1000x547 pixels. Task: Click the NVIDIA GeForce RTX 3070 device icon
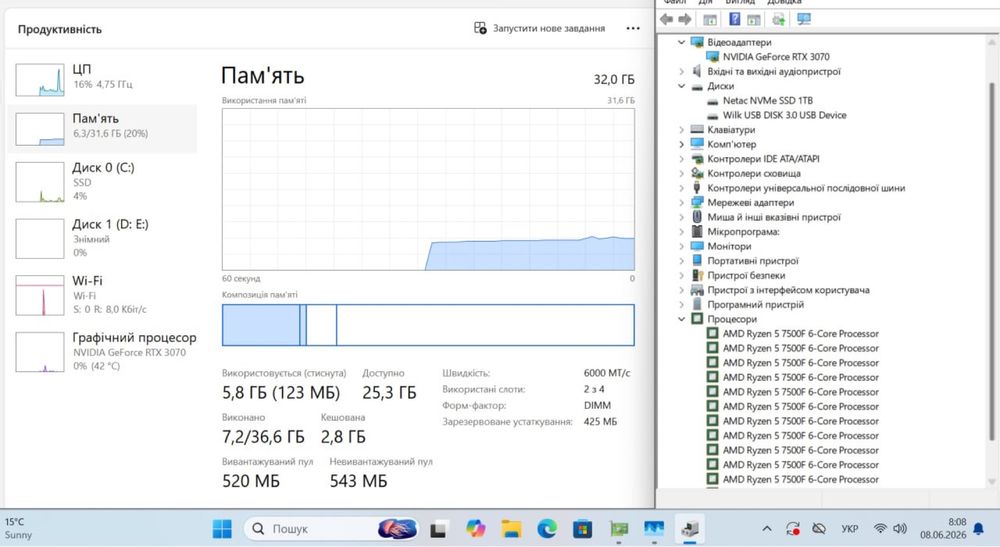click(x=712, y=57)
